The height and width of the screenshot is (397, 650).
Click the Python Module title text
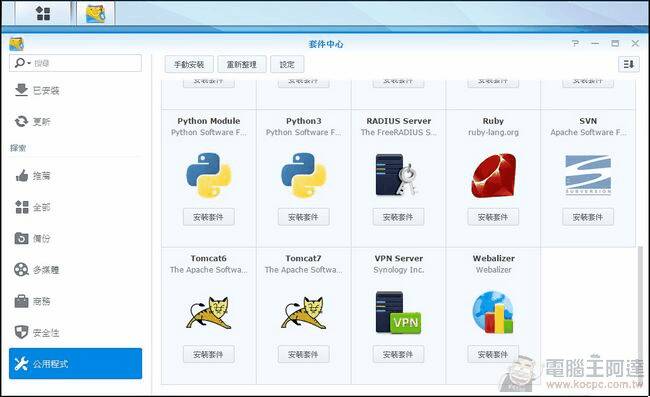click(x=209, y=121)
